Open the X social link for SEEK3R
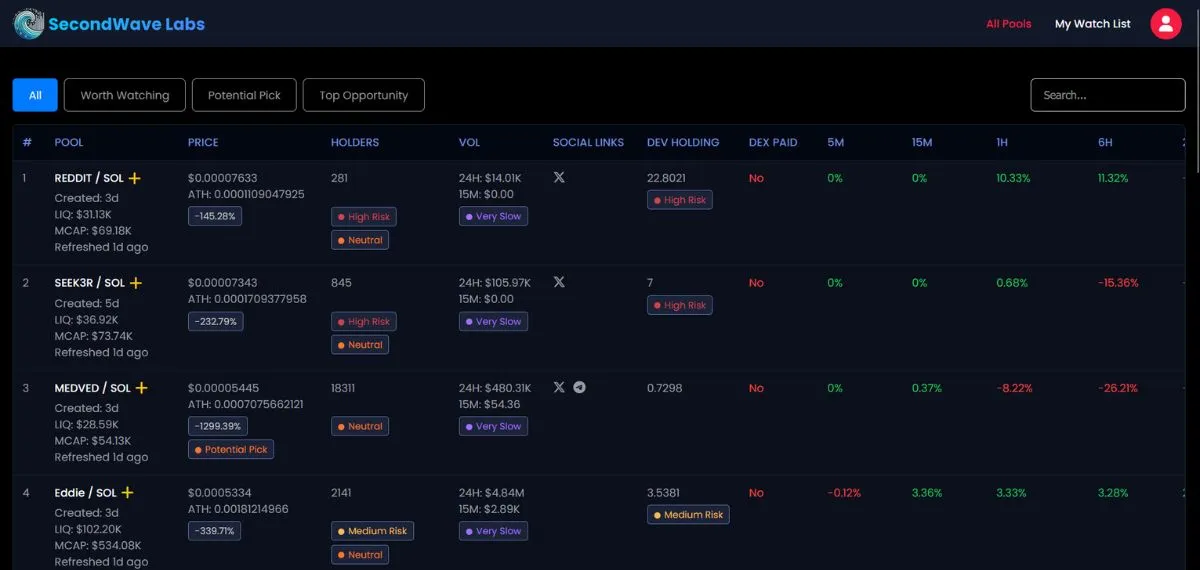This screenshot has height=570, width=1200. 559,282
